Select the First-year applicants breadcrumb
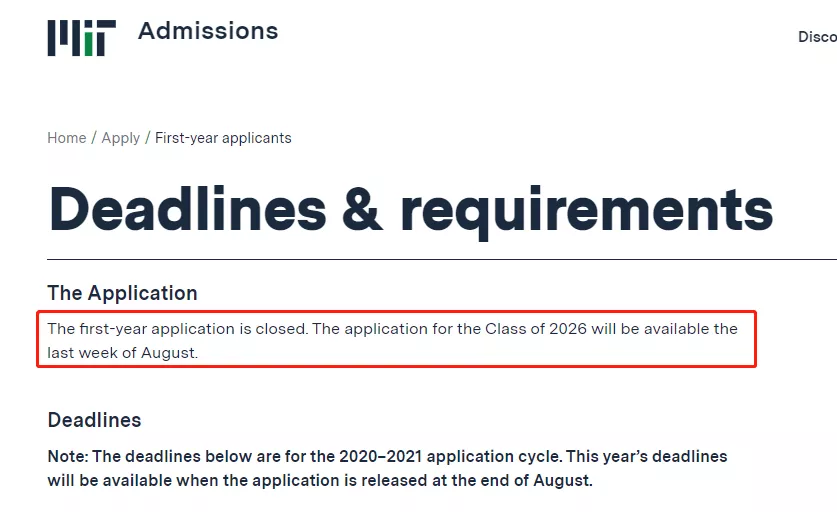837x512 pixels. coord(223,138)
